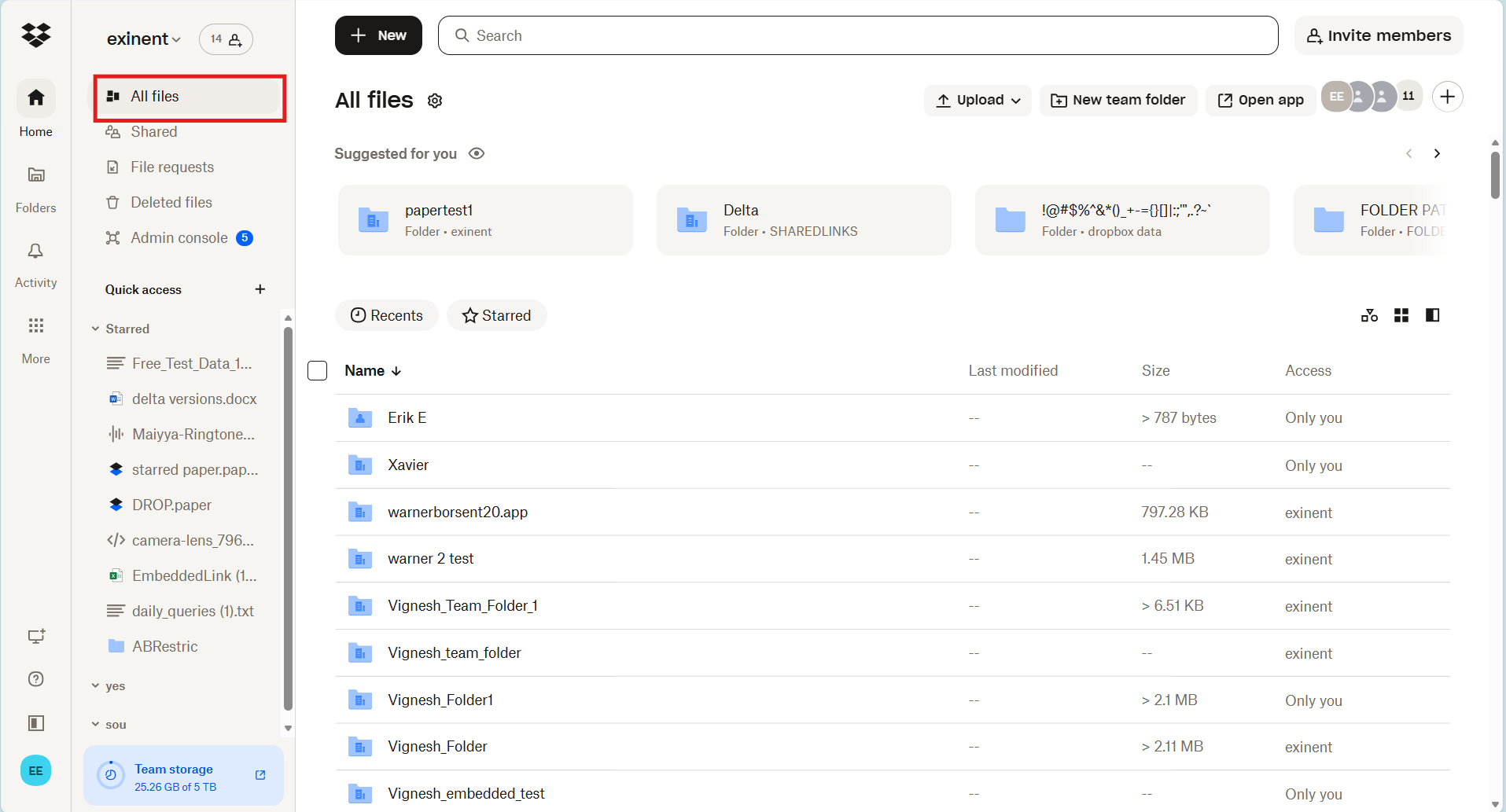Open the Upload dropdown arrow
The width and height of the screenshot is (1506, 812).
click(1015, 100)
